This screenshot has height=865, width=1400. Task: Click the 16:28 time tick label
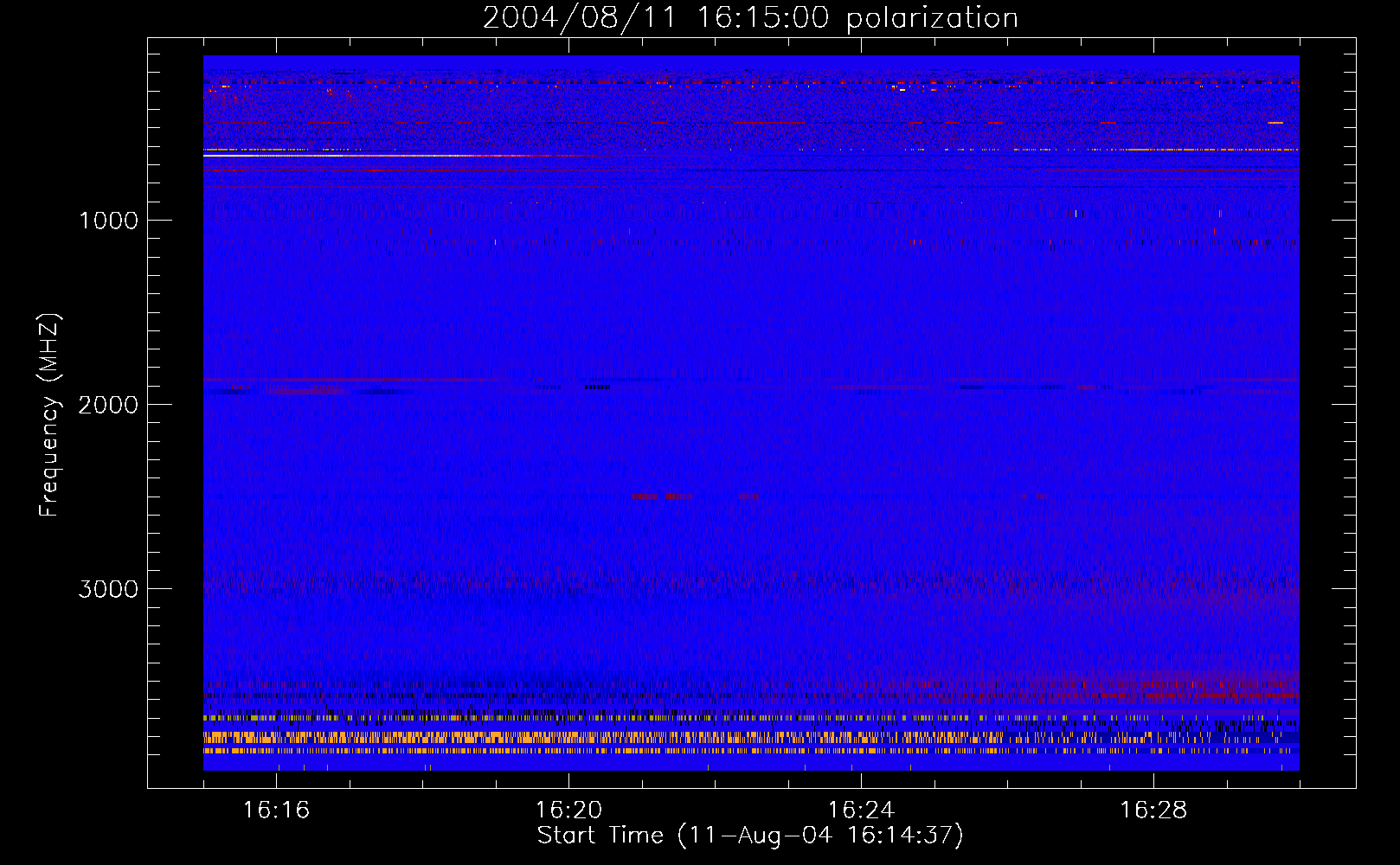tap(1153, 811)
